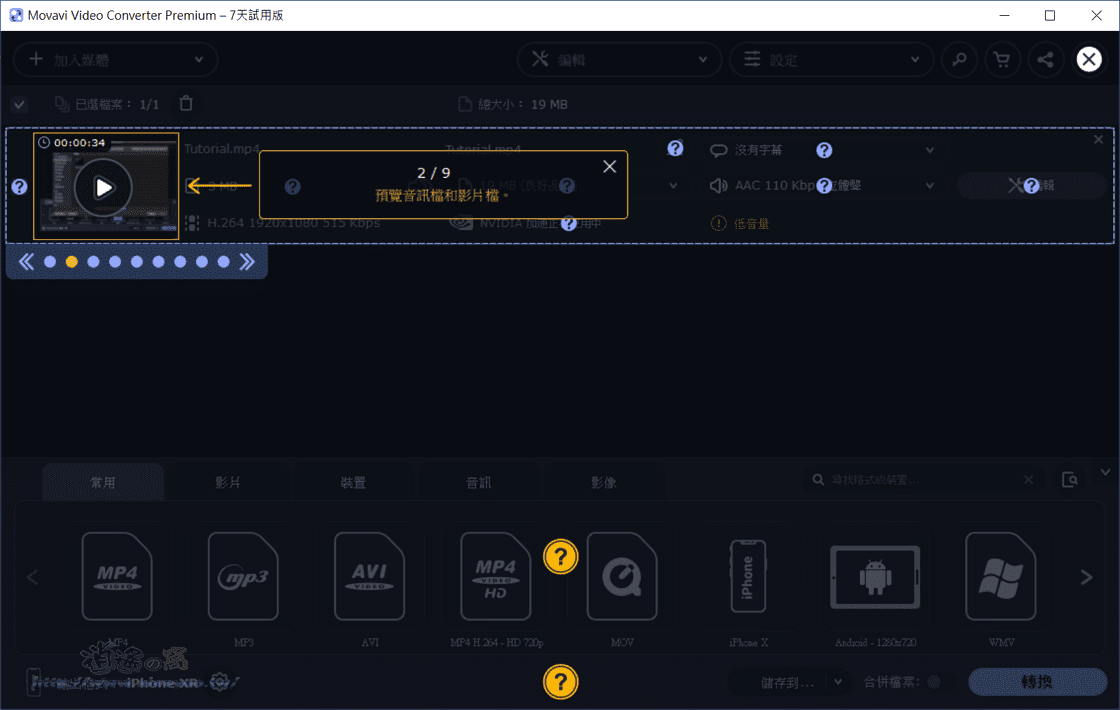Close the tutorial overlay with round X

(1089, 59)
